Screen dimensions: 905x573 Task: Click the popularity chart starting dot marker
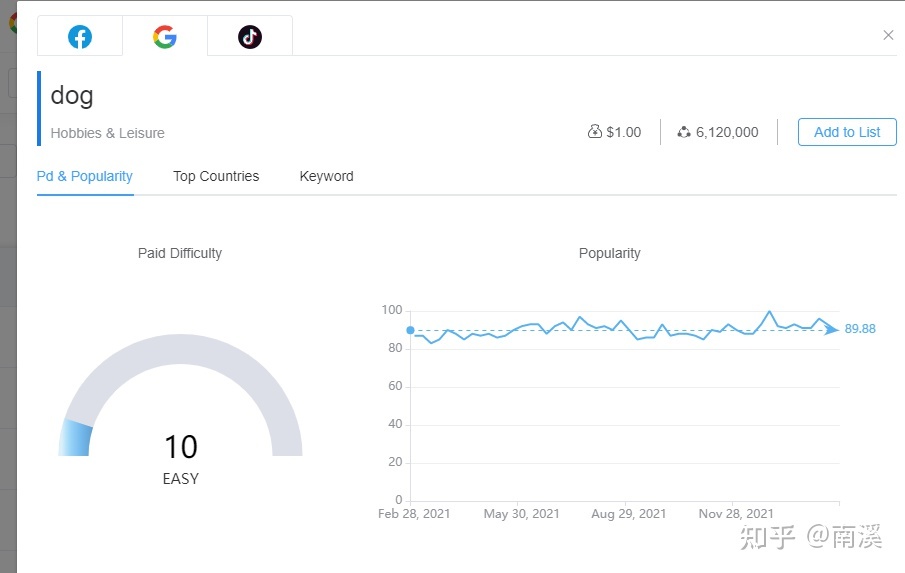point(410,330)
